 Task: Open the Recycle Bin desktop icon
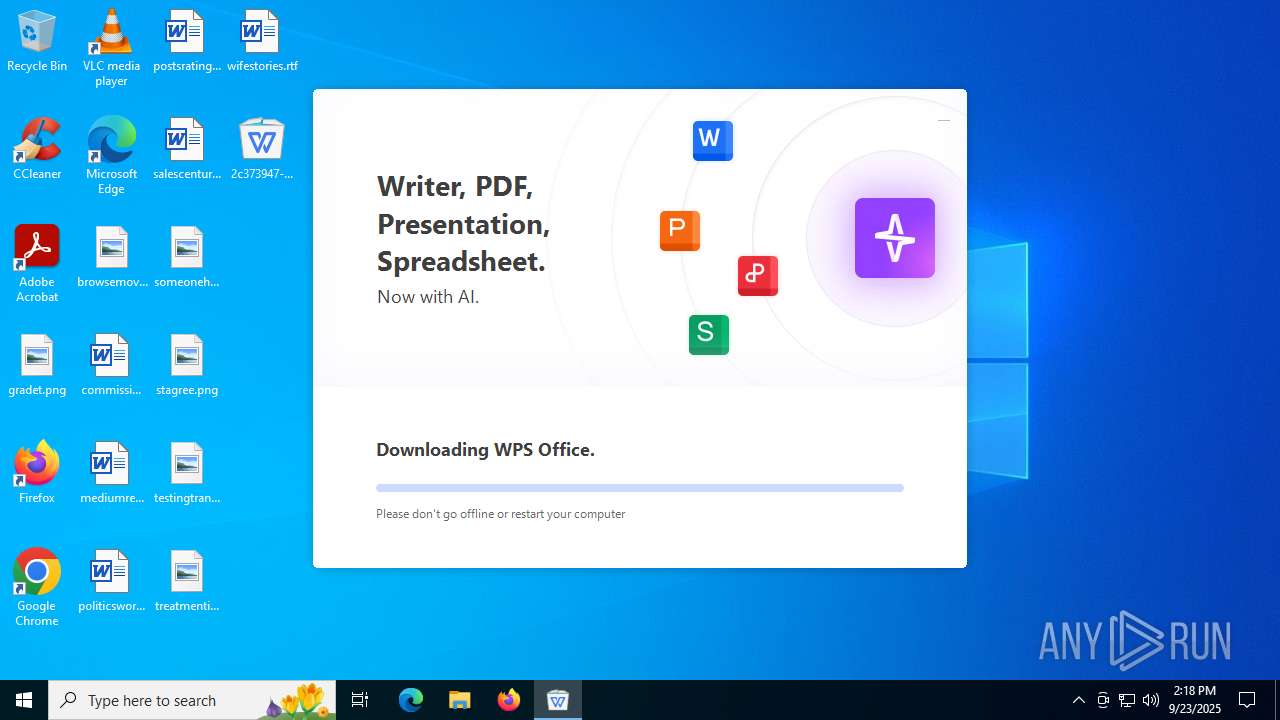37,42
